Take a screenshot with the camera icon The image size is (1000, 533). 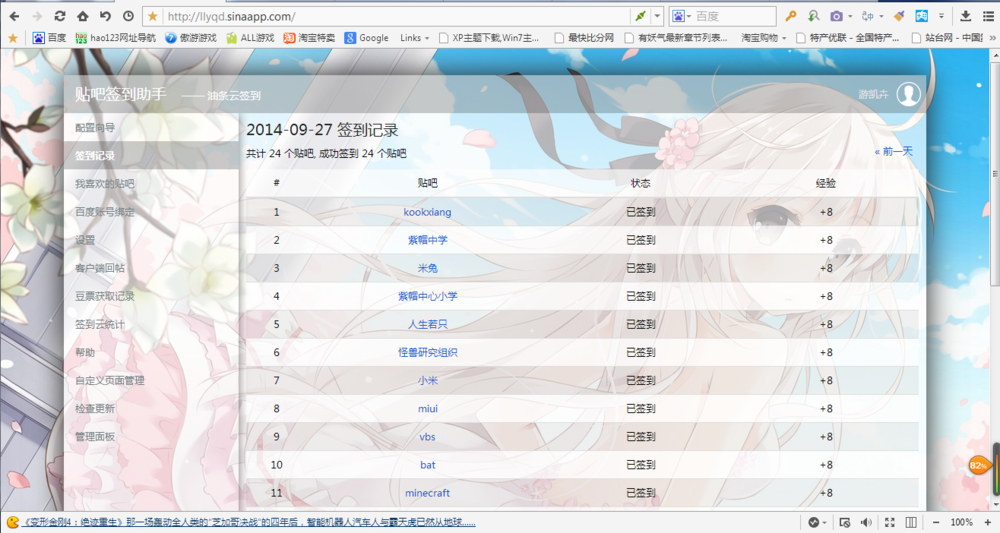(836, 16)
